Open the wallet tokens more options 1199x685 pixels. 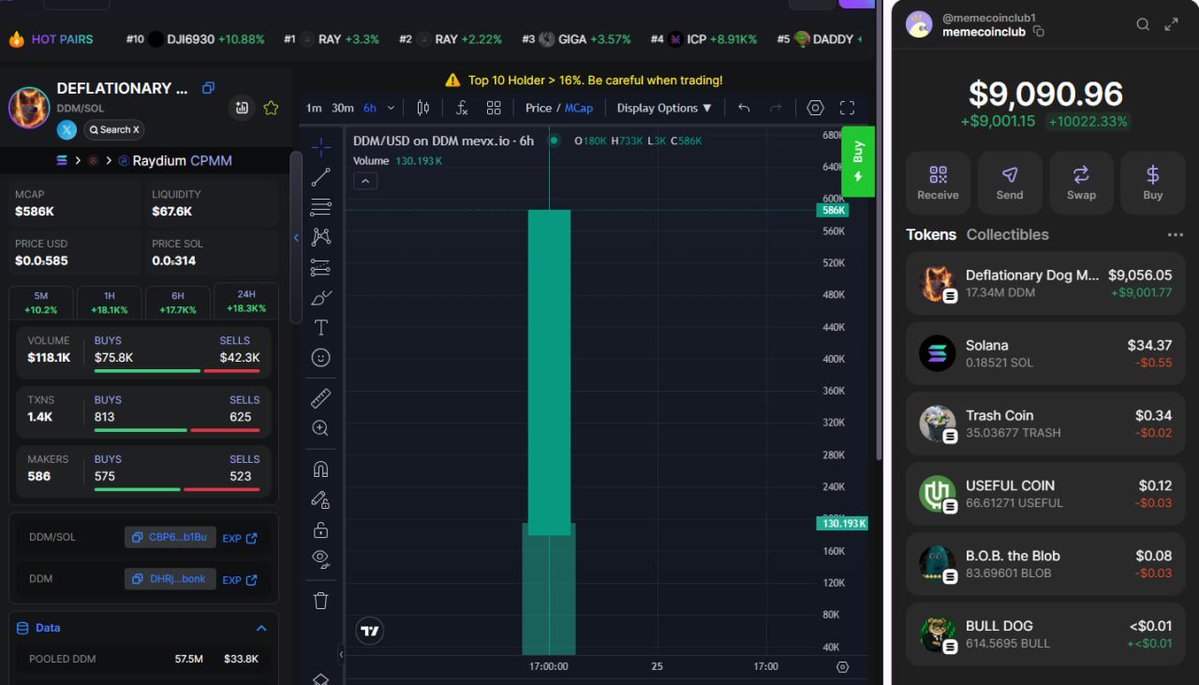click(1175, 235)
